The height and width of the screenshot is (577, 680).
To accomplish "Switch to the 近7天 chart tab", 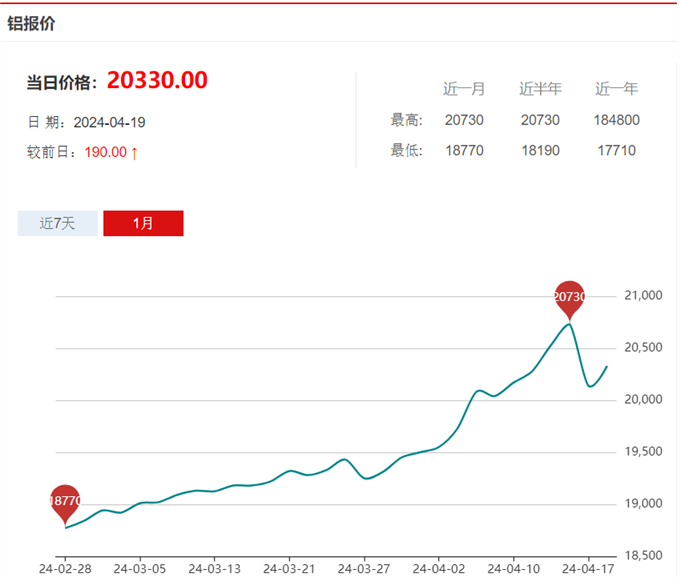I will click(x=58, y=223).
